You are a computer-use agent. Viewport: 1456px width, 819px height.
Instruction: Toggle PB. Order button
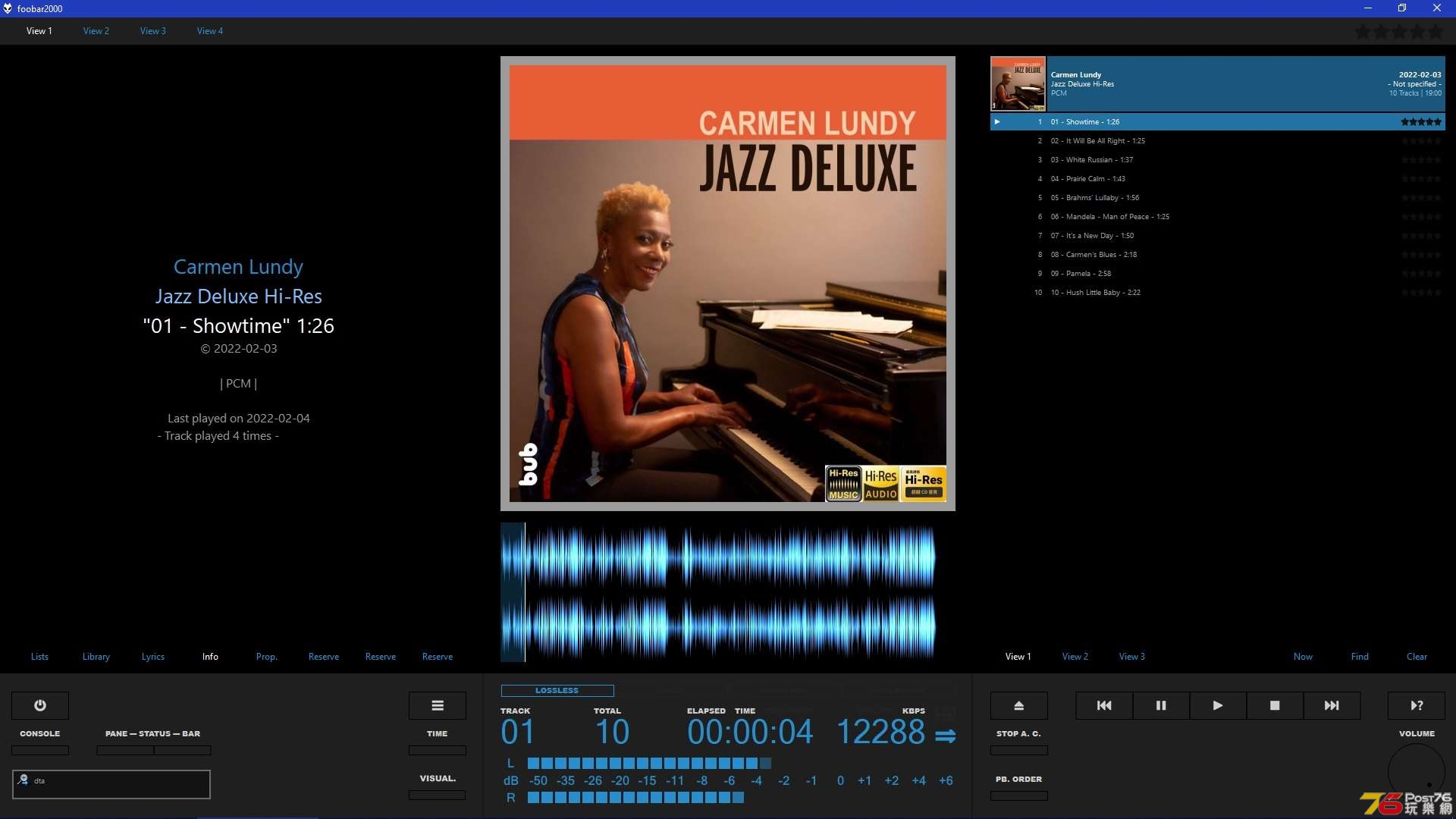point(1019,795)
